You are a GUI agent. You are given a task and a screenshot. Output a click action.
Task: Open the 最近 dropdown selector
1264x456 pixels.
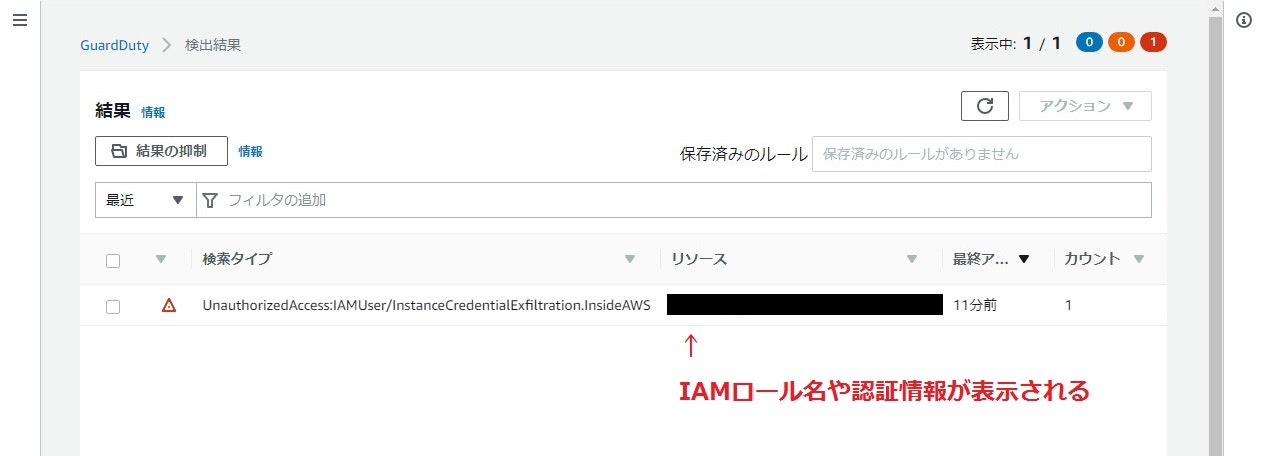pos(145,200)
